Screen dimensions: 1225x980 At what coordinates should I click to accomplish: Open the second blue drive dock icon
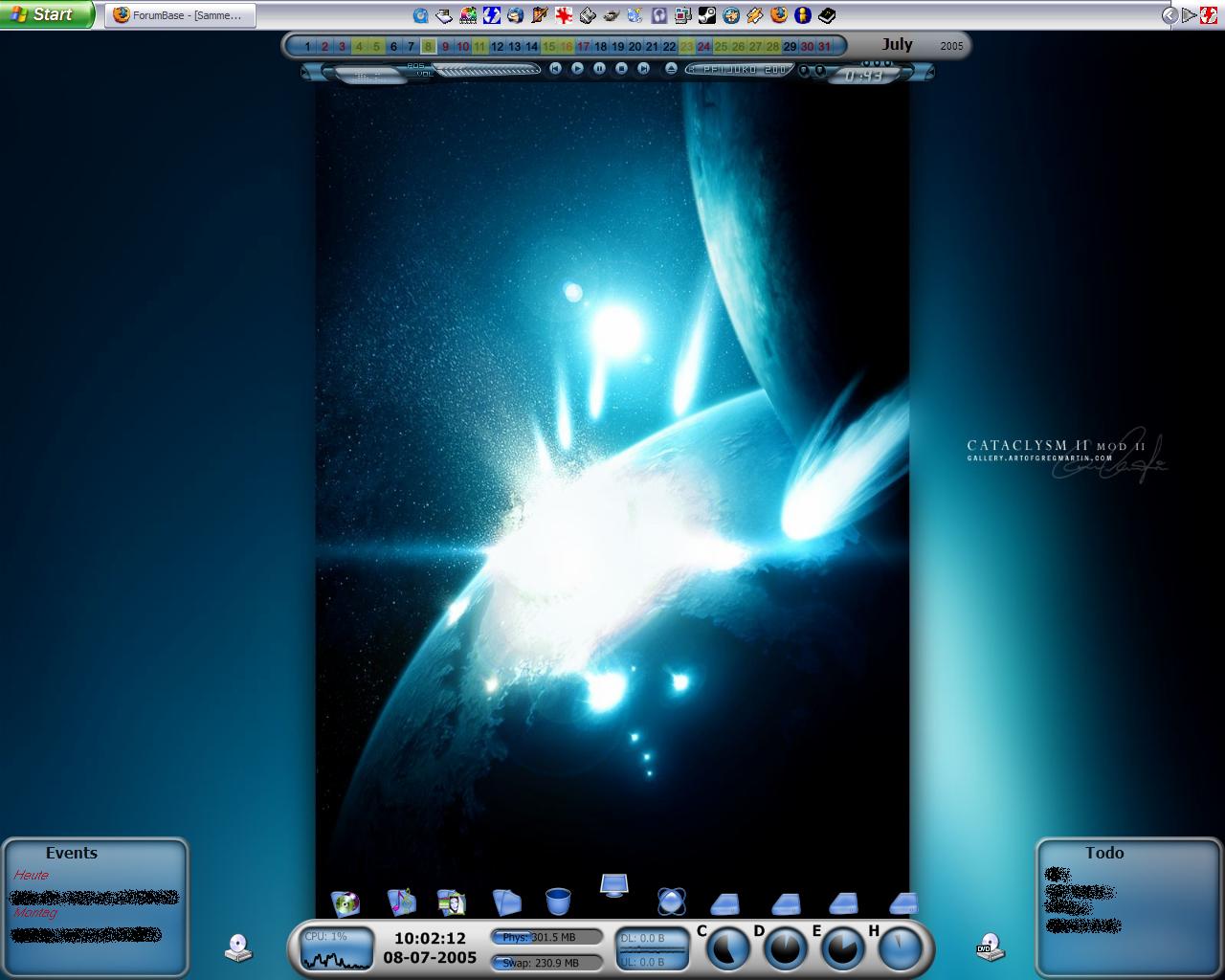(x=786, y=903)
